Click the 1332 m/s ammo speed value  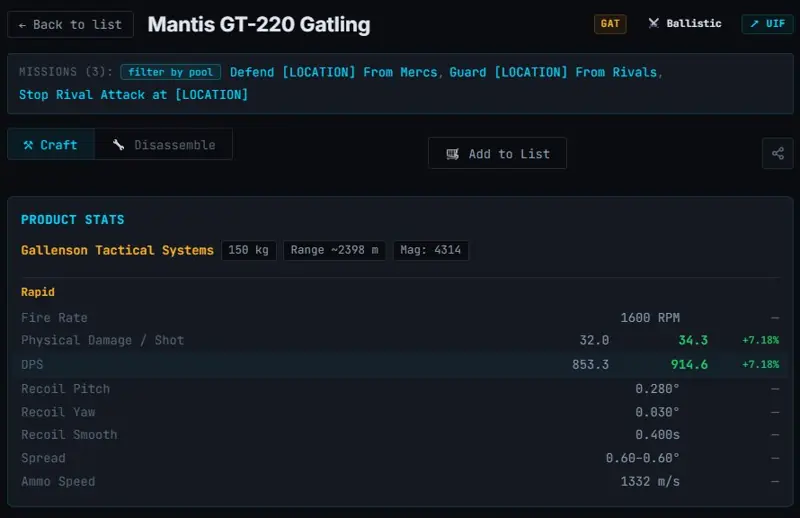click(650, 481)
